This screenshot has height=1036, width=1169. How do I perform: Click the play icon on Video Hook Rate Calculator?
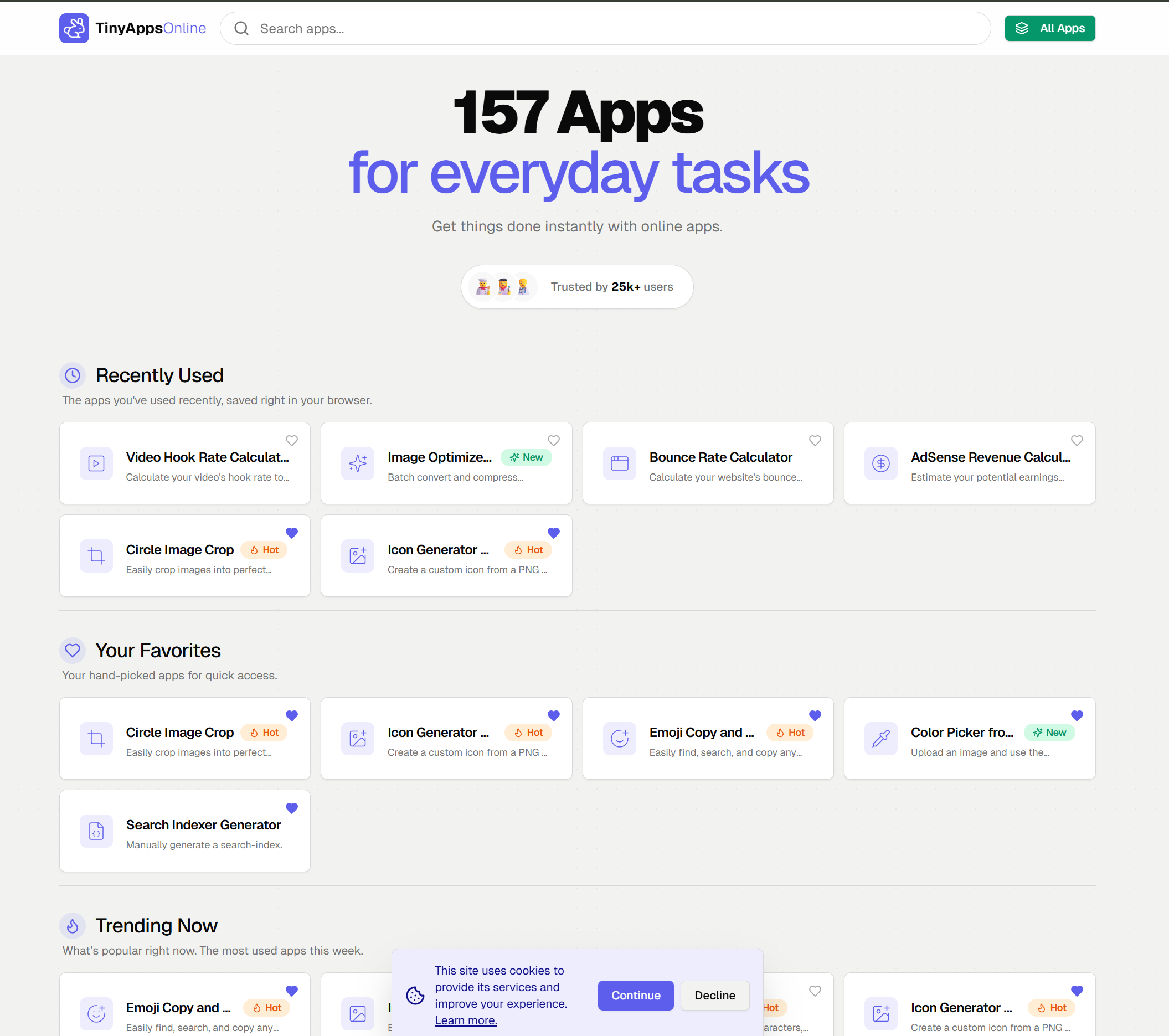tap(96, 463)
